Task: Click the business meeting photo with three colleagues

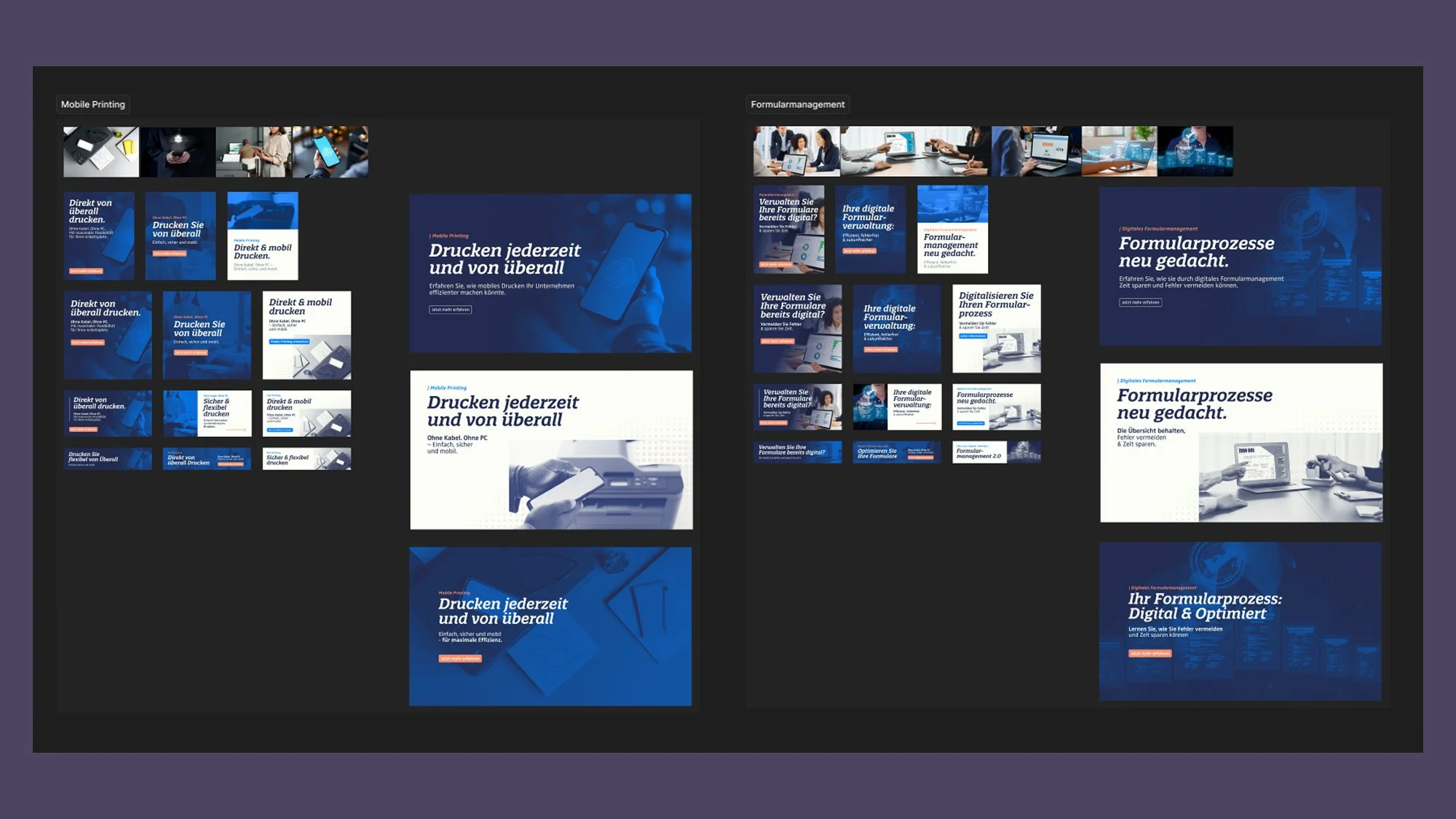Action: click(x=796, y=151)
